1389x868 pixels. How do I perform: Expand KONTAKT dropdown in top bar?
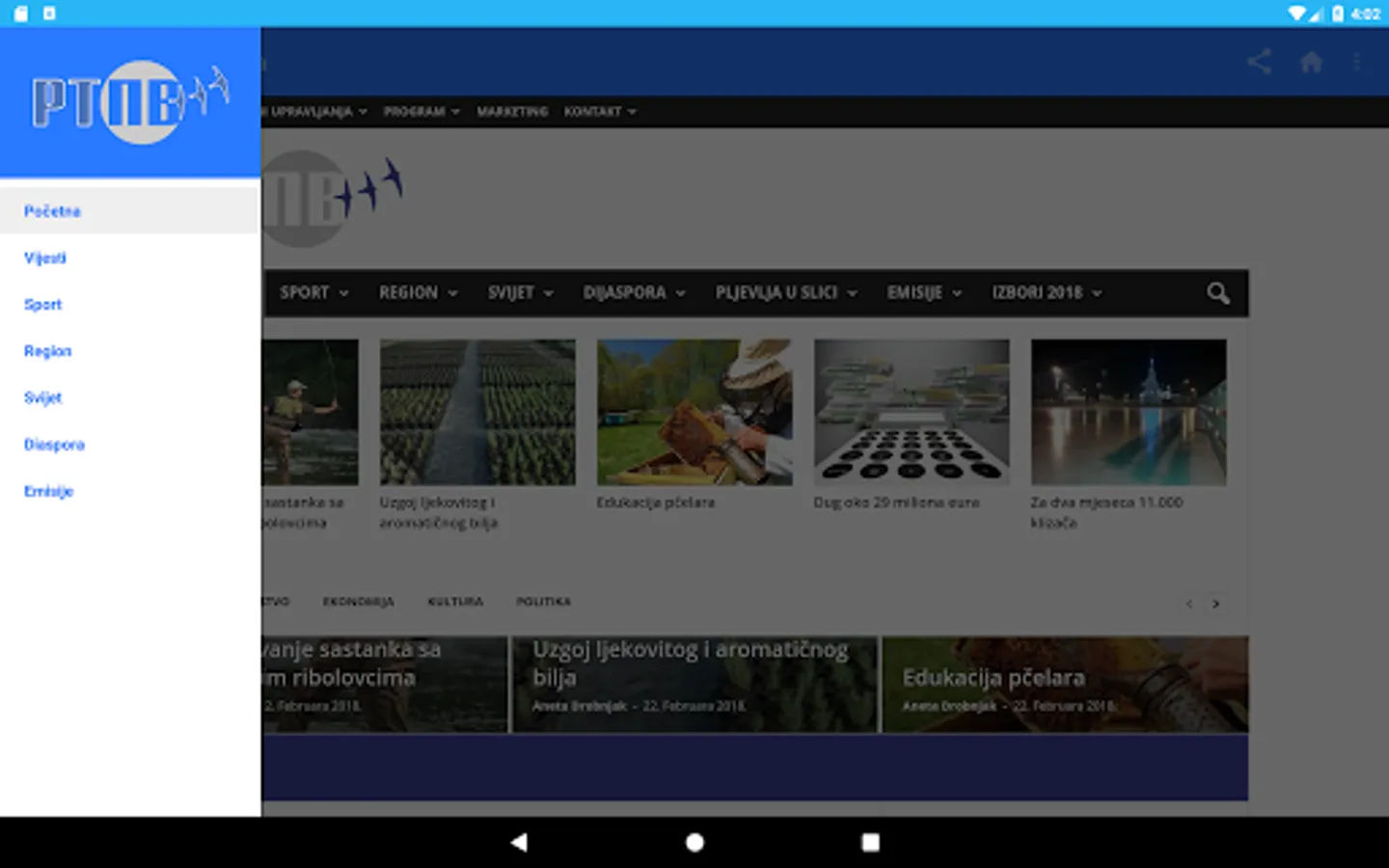tap(600, 112)
